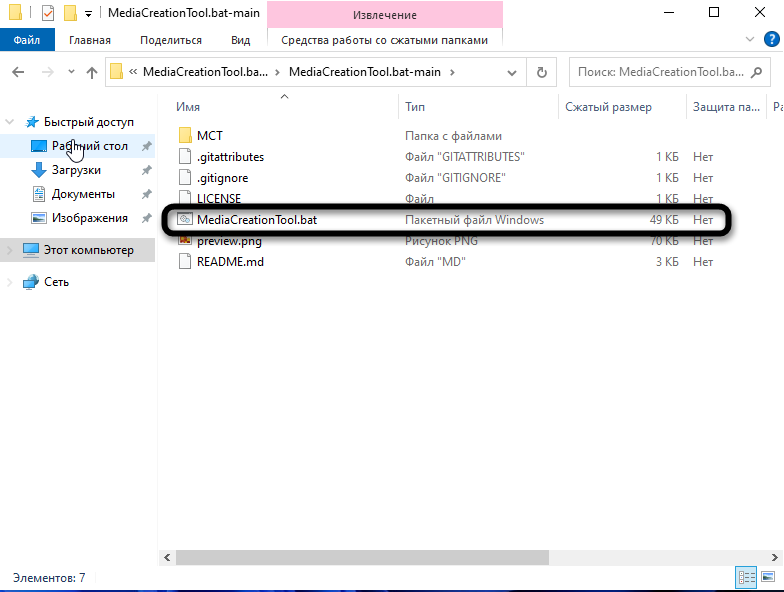784x592 pixels.
Task: Select the MCT folder icon
Action: coord(185,136)
